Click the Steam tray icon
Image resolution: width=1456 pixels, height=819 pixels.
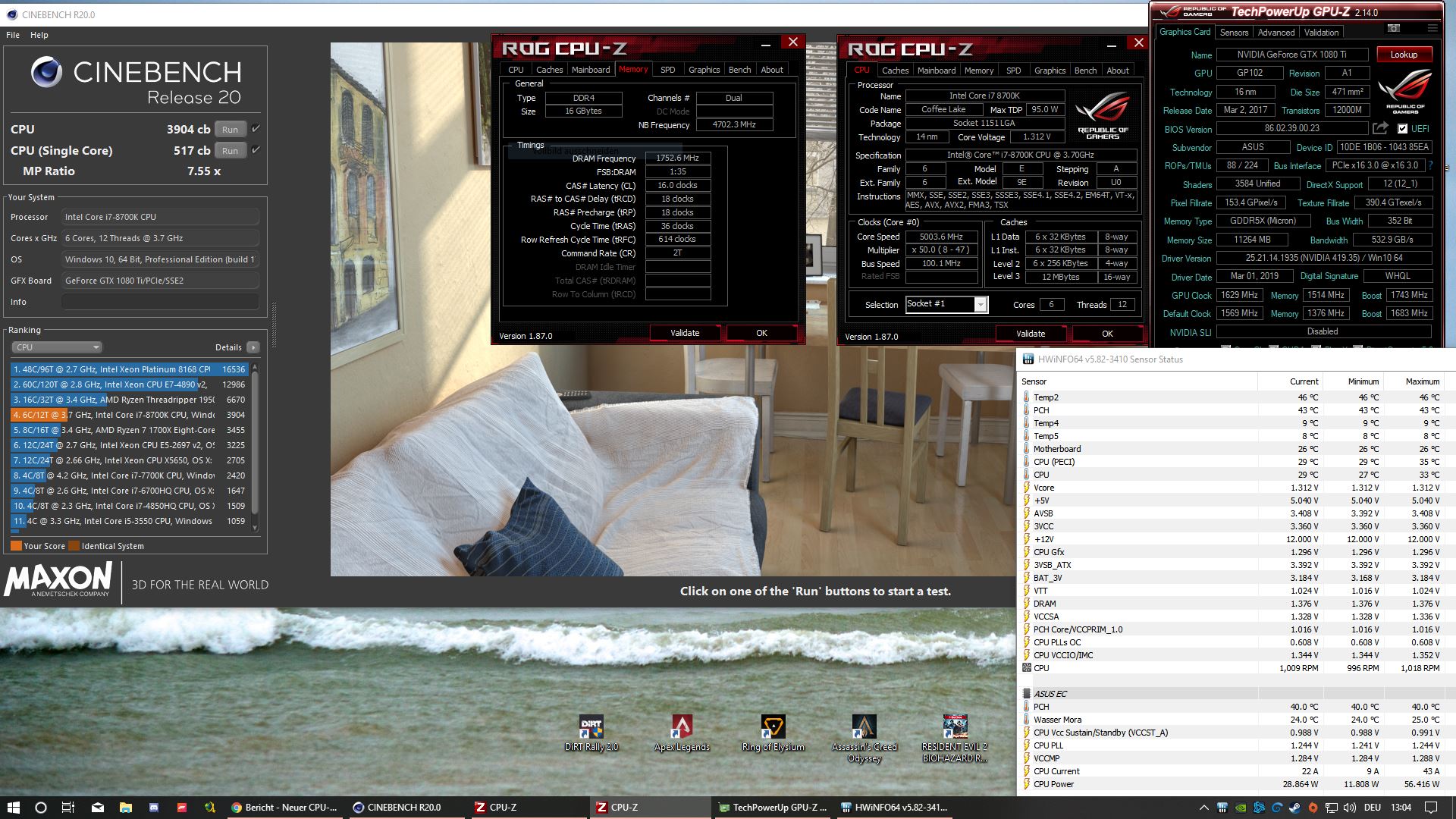pyautogui.click(x=1294, y=808)
